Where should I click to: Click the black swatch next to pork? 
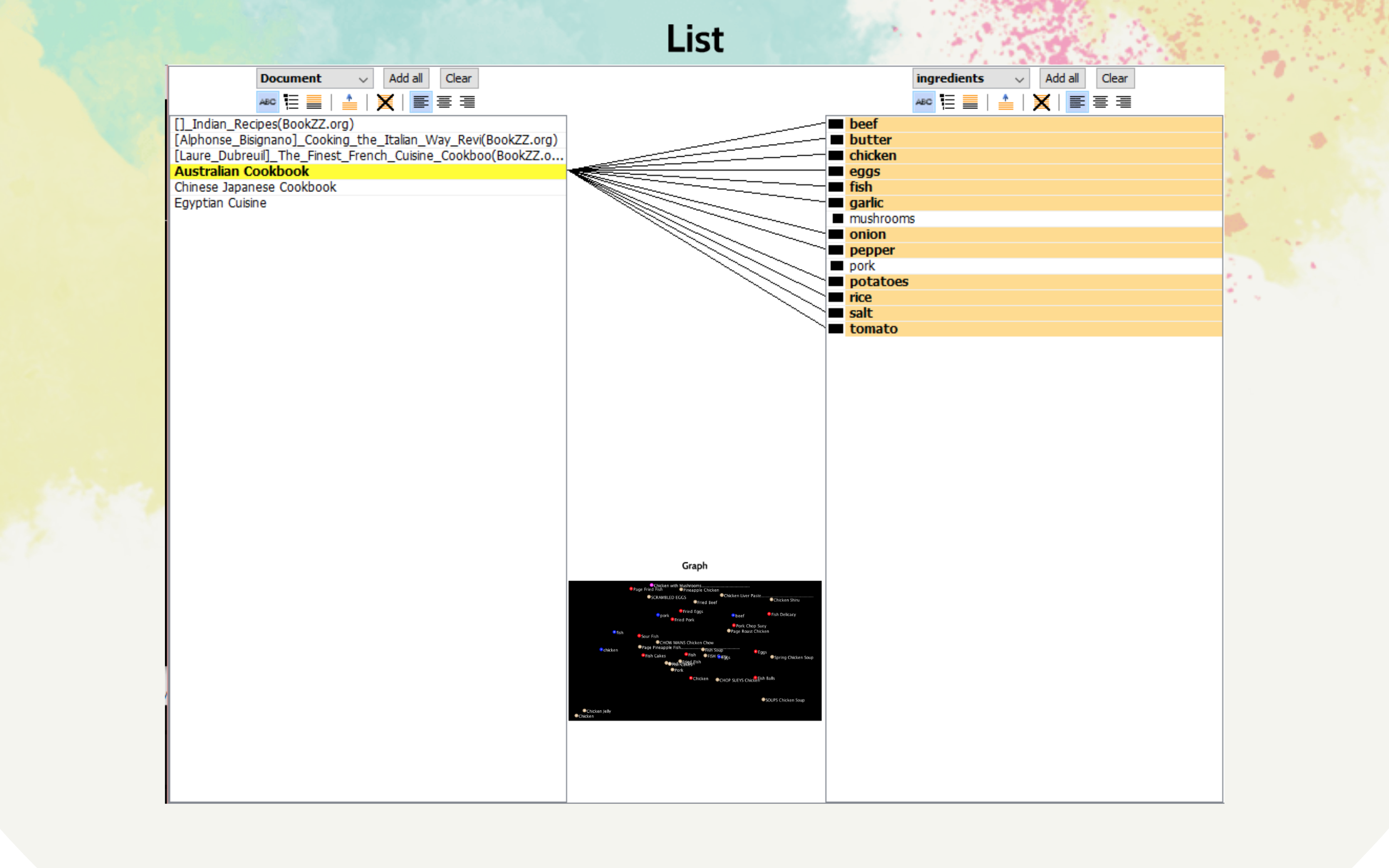[837, 266]
